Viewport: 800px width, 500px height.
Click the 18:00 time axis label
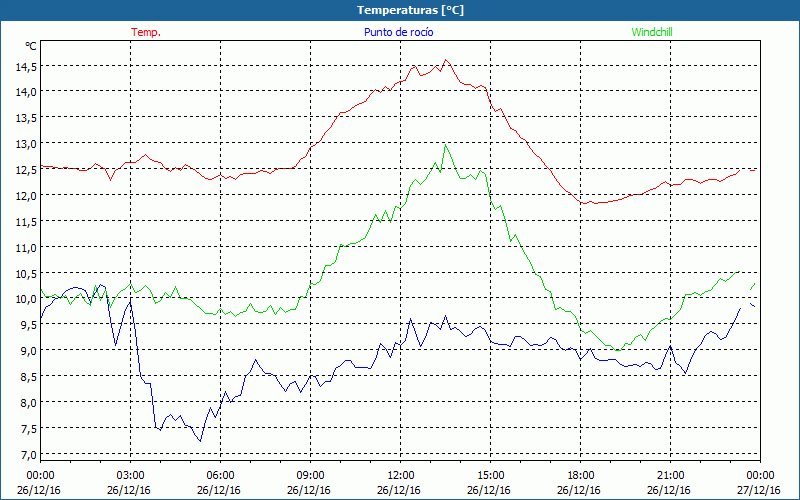tap(580, 476)
